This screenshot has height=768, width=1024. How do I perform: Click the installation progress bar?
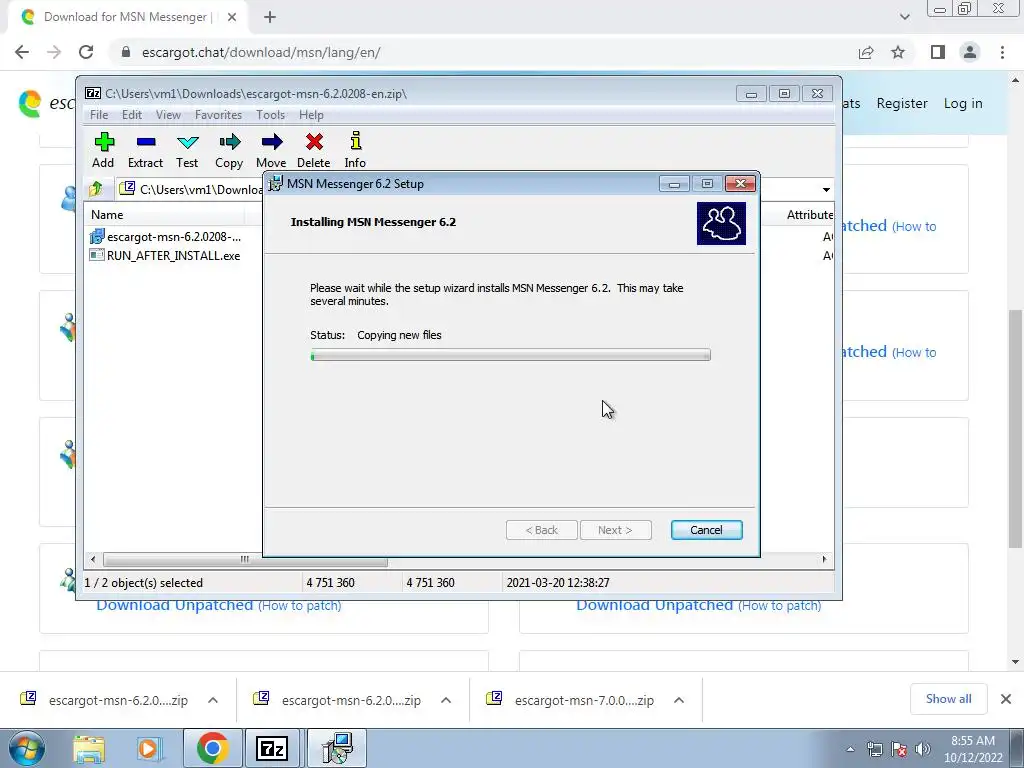tap(511, 355)
